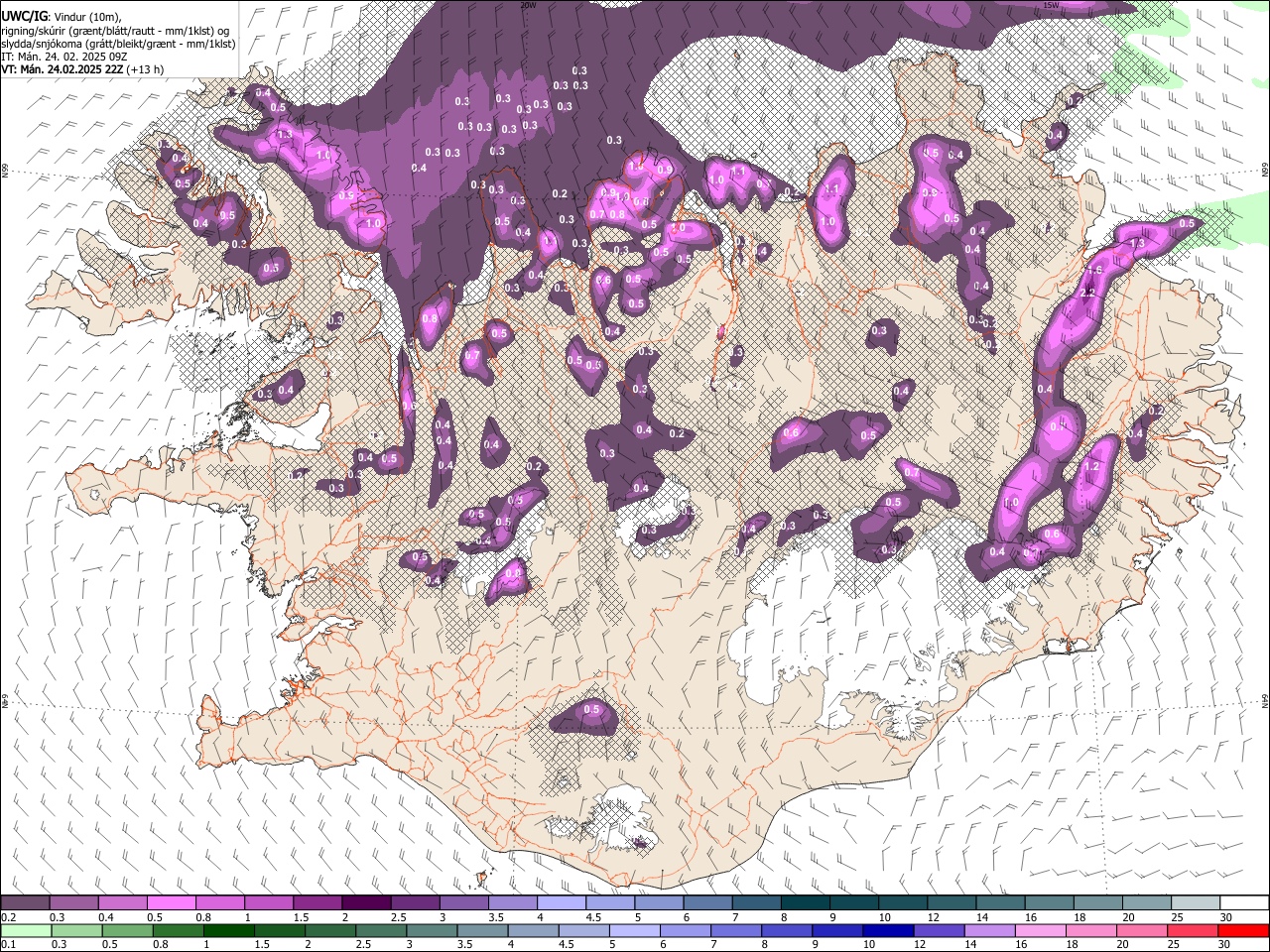The image size is (1270, 952).
Task: Click the deep blue 10 swatch in lower legend
Action: click(887, 930)
